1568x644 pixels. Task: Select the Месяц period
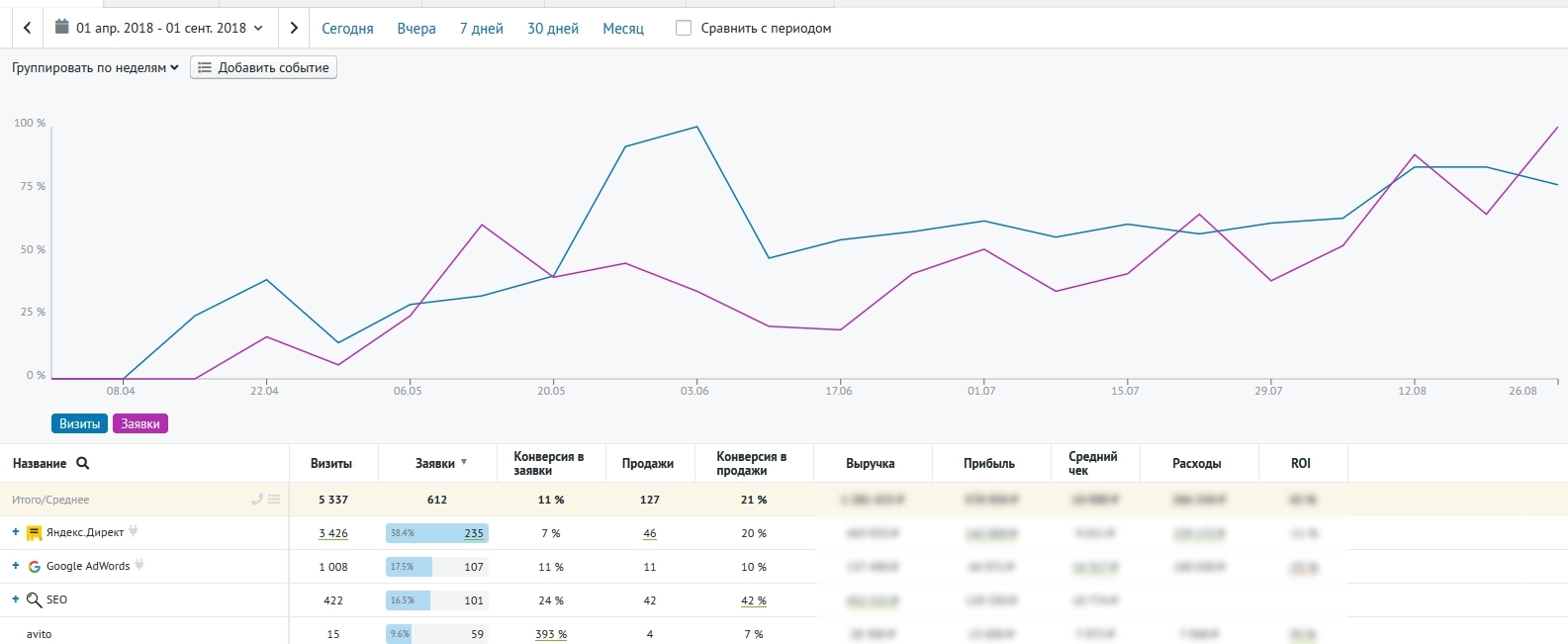point(623,29)
